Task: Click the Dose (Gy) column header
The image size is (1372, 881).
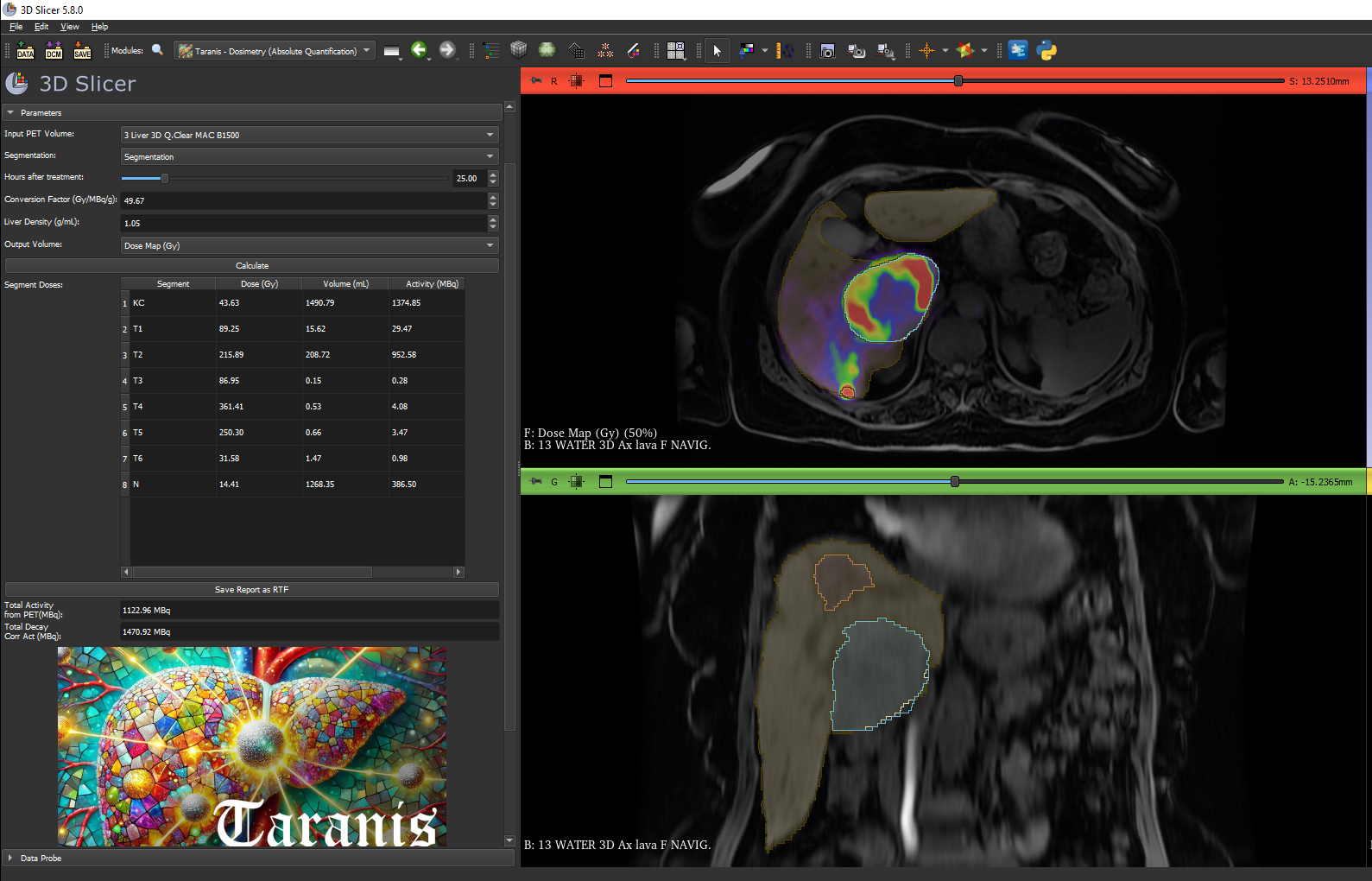Action: tap(259, 284)
